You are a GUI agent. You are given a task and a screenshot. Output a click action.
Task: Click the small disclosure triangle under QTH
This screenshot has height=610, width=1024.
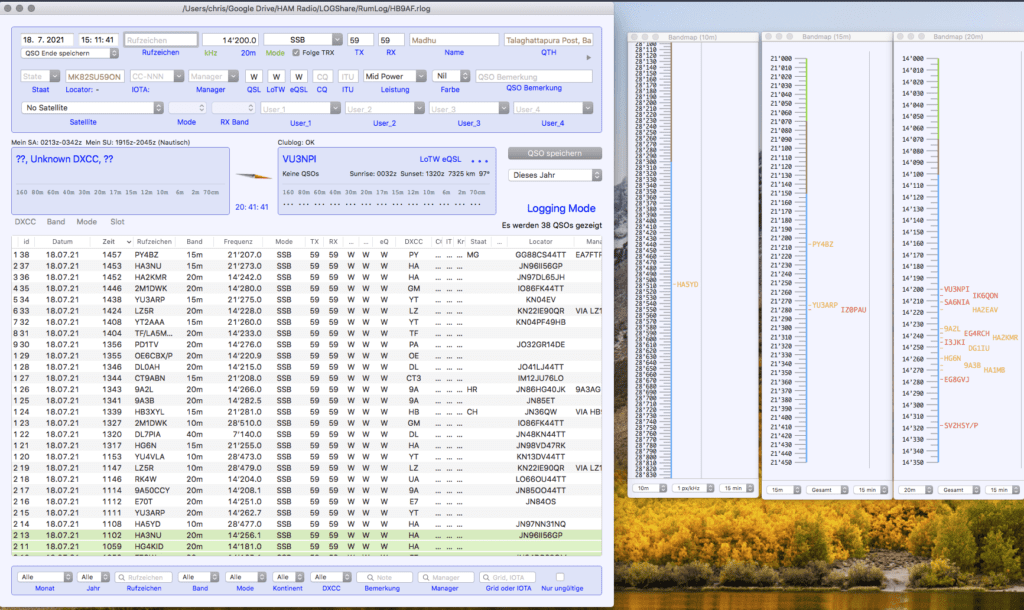click(x=587, y=57)
